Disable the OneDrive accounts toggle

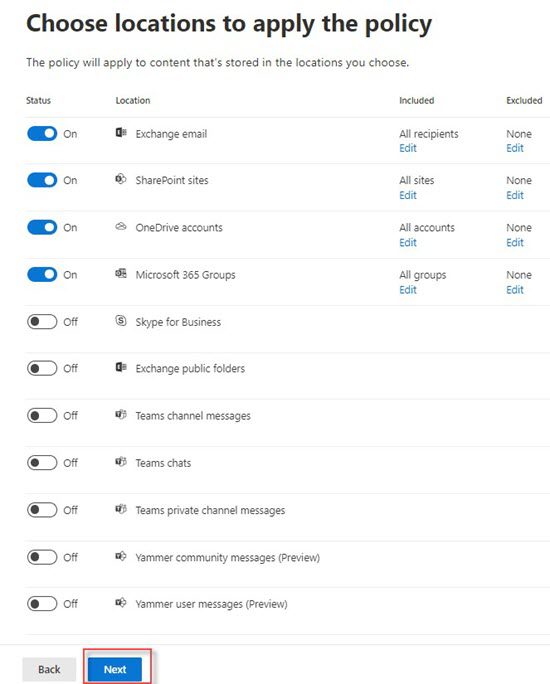pyautogui.click(x=42, y=227)
